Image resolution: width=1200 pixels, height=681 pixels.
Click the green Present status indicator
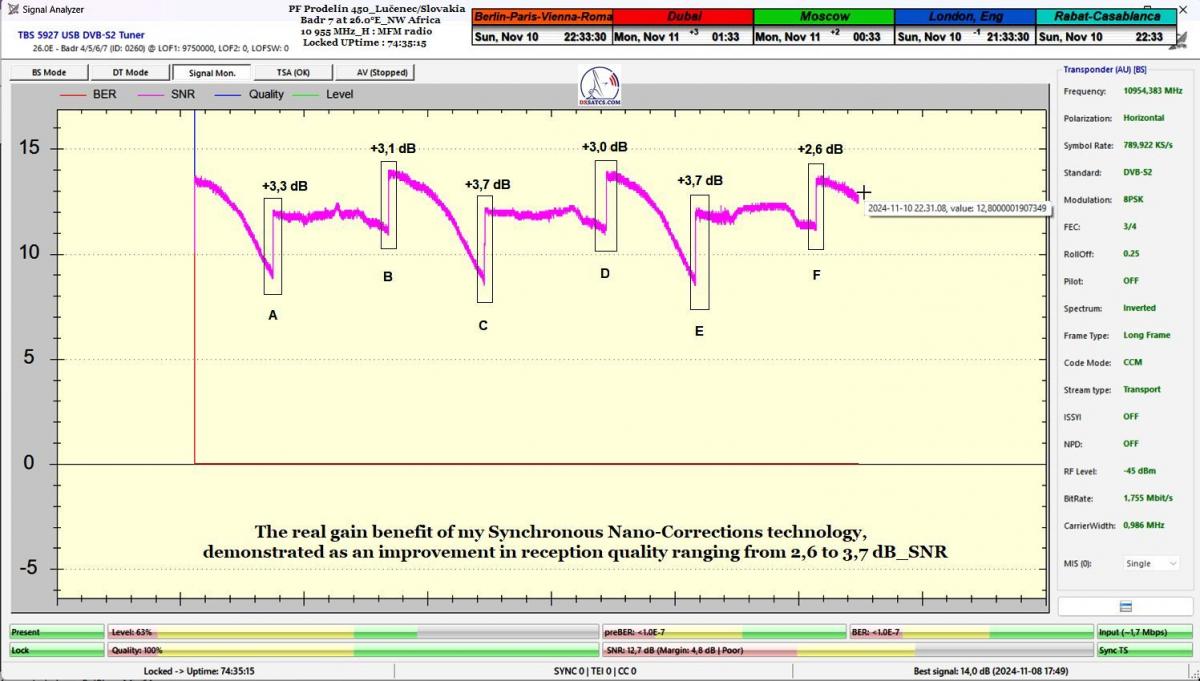tap(56, 632)
